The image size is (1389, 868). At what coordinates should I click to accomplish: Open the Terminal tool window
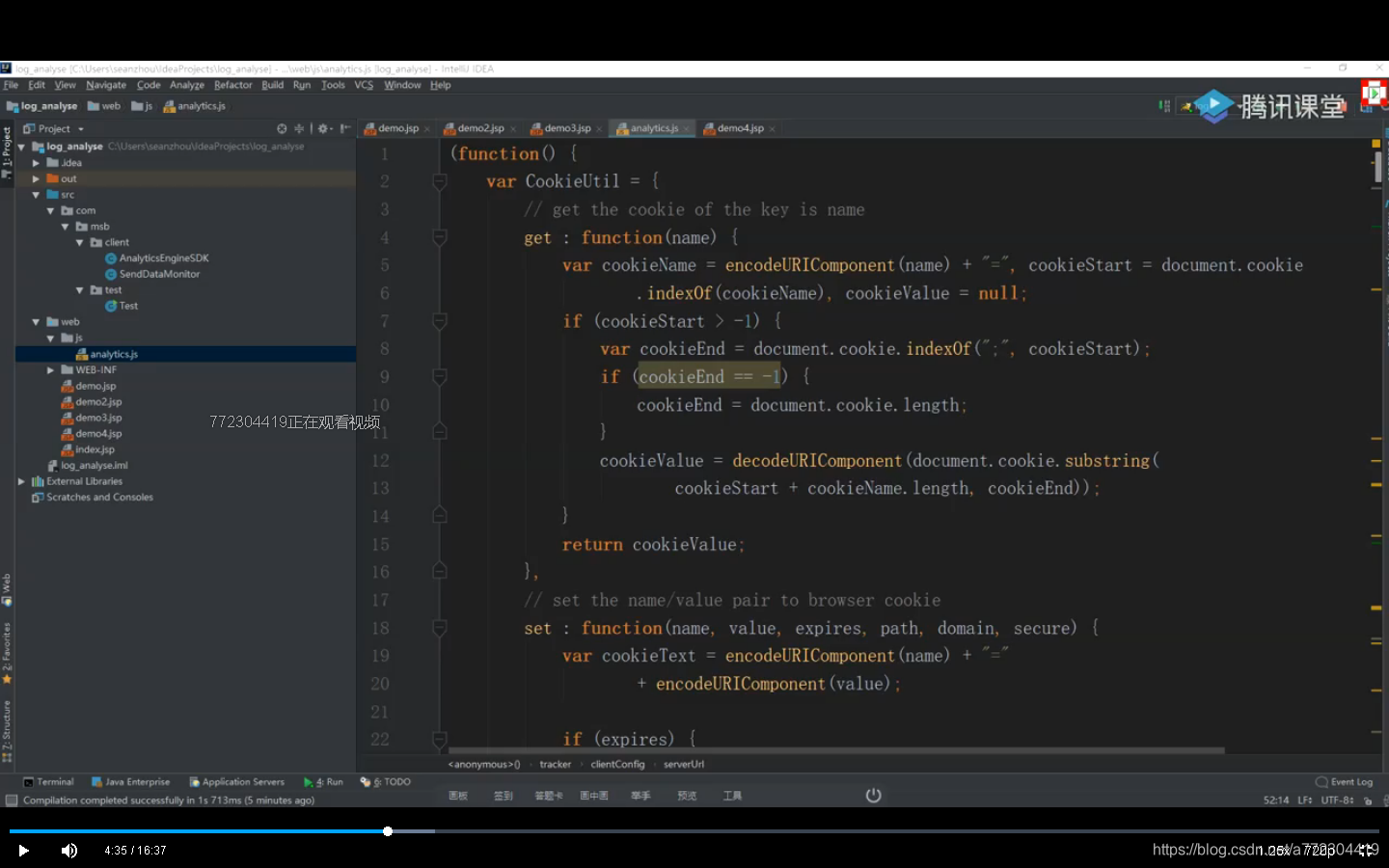(x=48, y=782)
